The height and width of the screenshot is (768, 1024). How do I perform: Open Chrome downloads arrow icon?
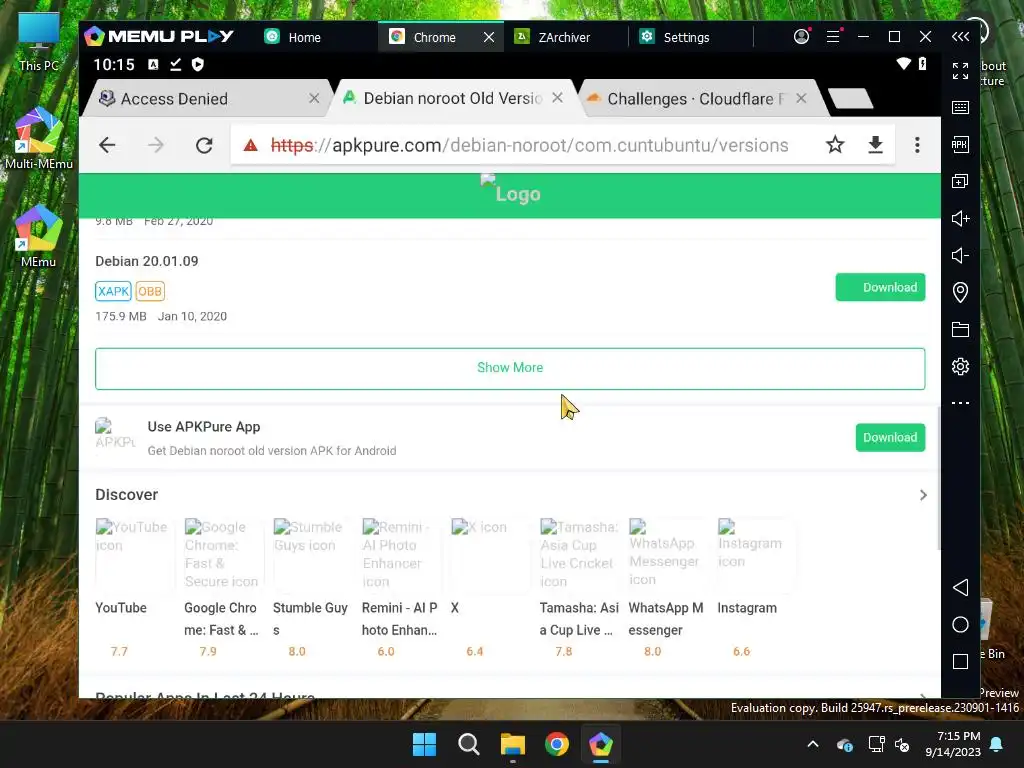click(x=875, y=144)
